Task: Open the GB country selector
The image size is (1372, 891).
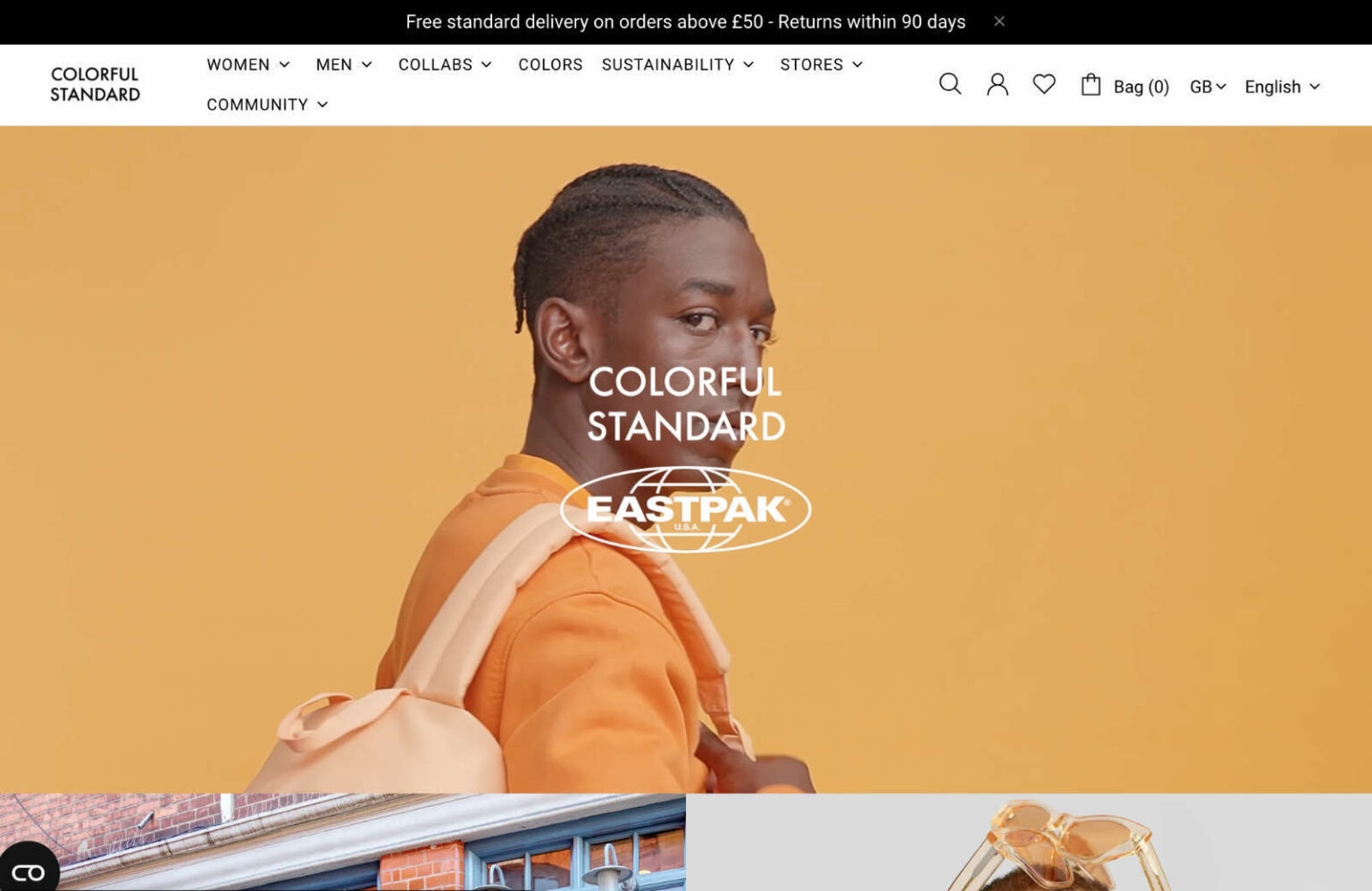Action: [x=1208, y=87]
